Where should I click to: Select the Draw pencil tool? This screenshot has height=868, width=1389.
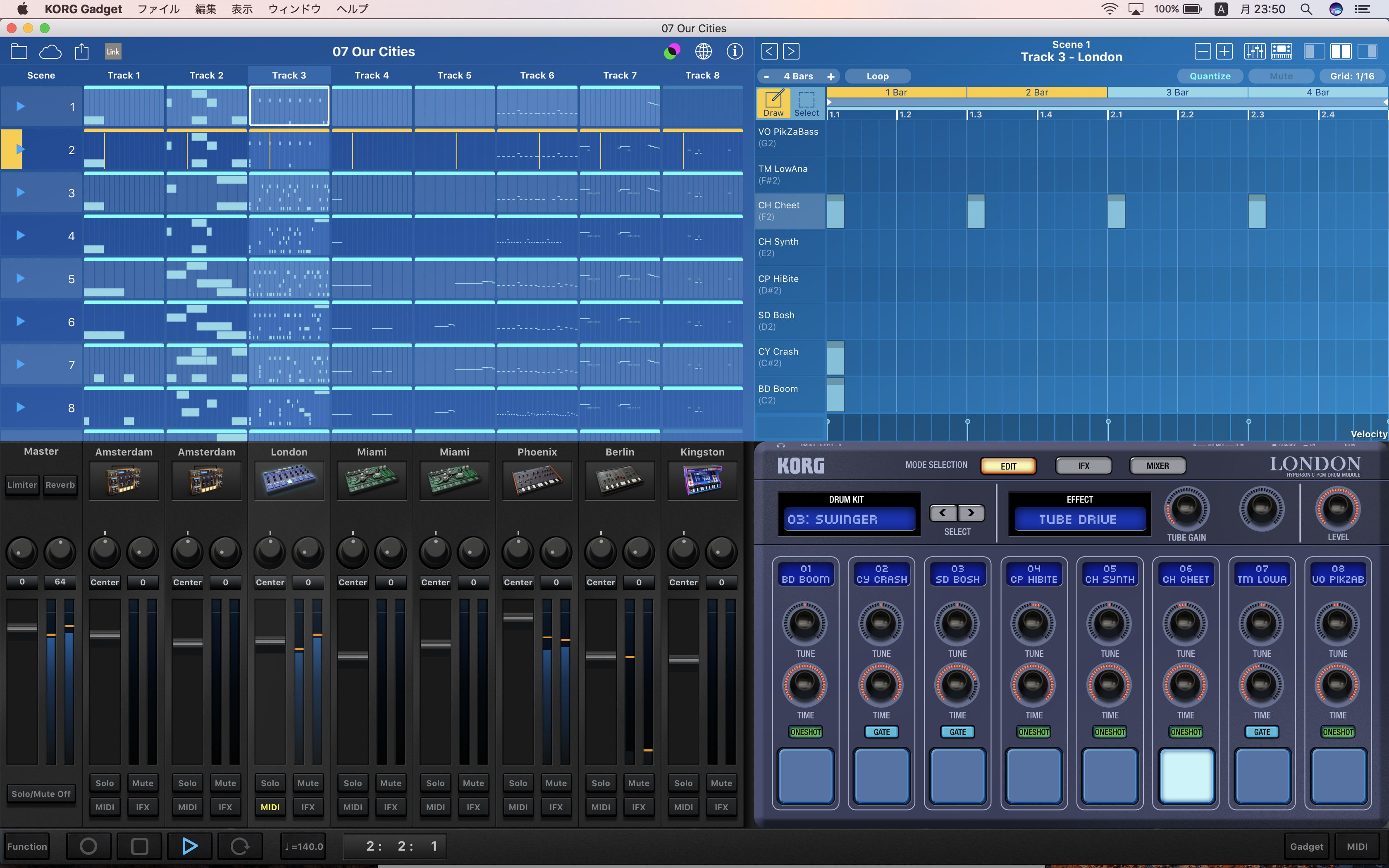click(x=773, y=103)
